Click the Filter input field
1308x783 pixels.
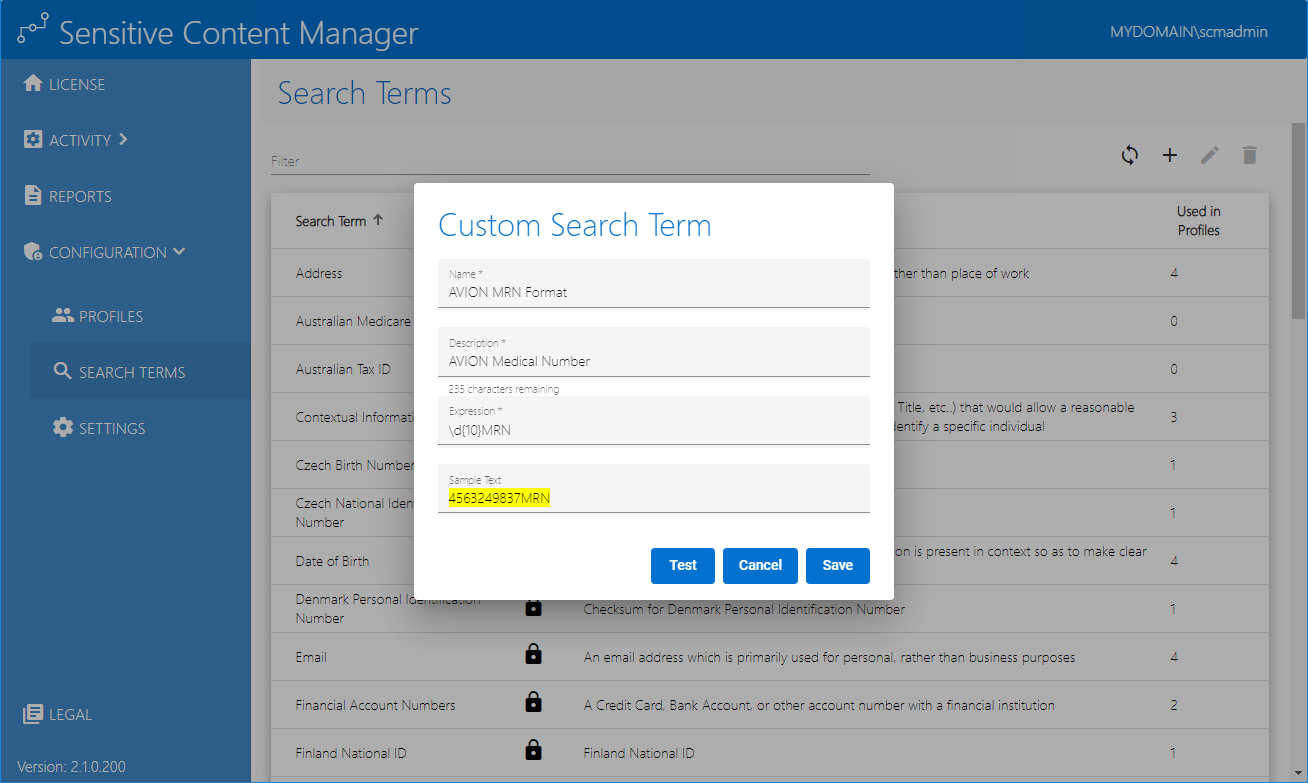pos(570,161)
